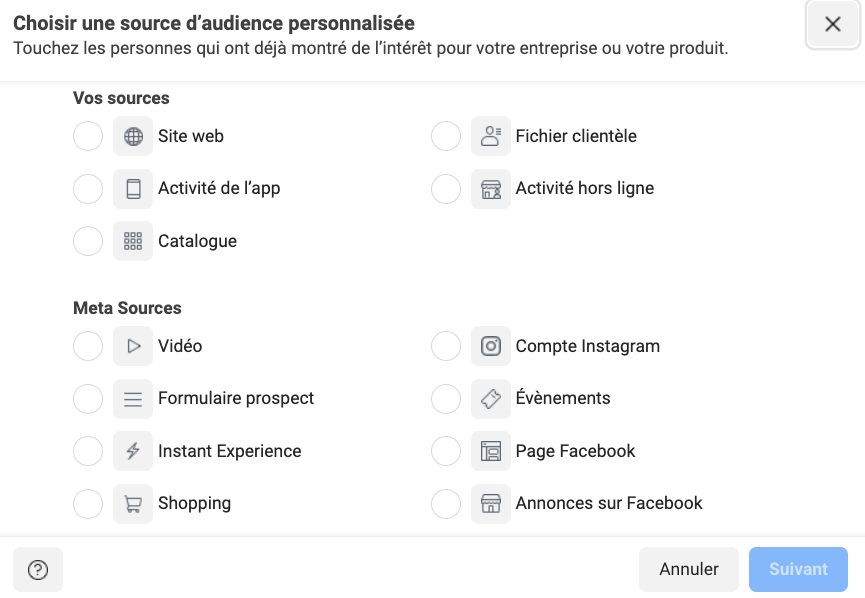This screenshot has height=598, width=865.
Task: Click the grid icon for Catalogue
Action: [133, 241]
